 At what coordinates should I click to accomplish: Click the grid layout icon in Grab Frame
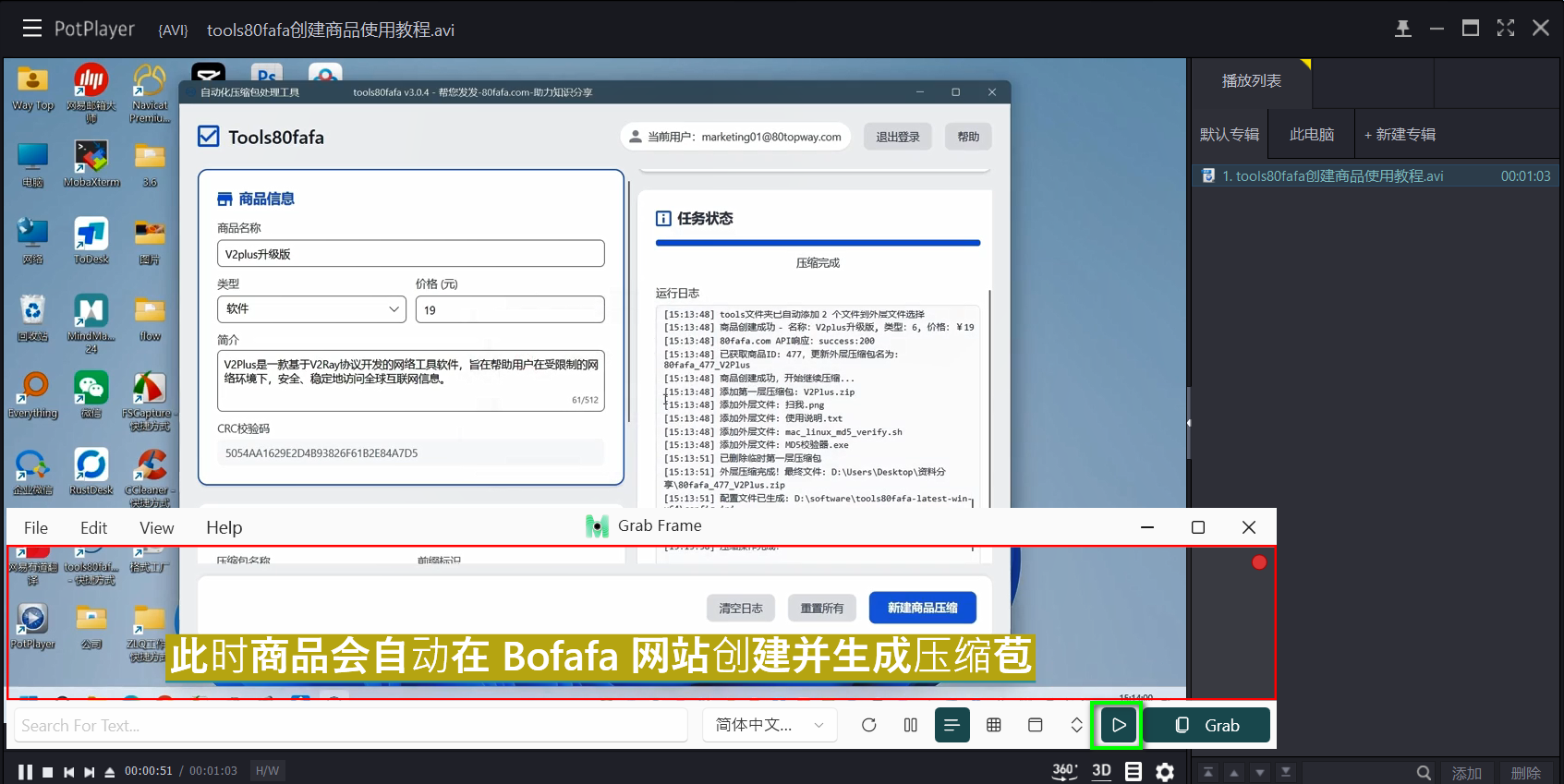[994, 725]
